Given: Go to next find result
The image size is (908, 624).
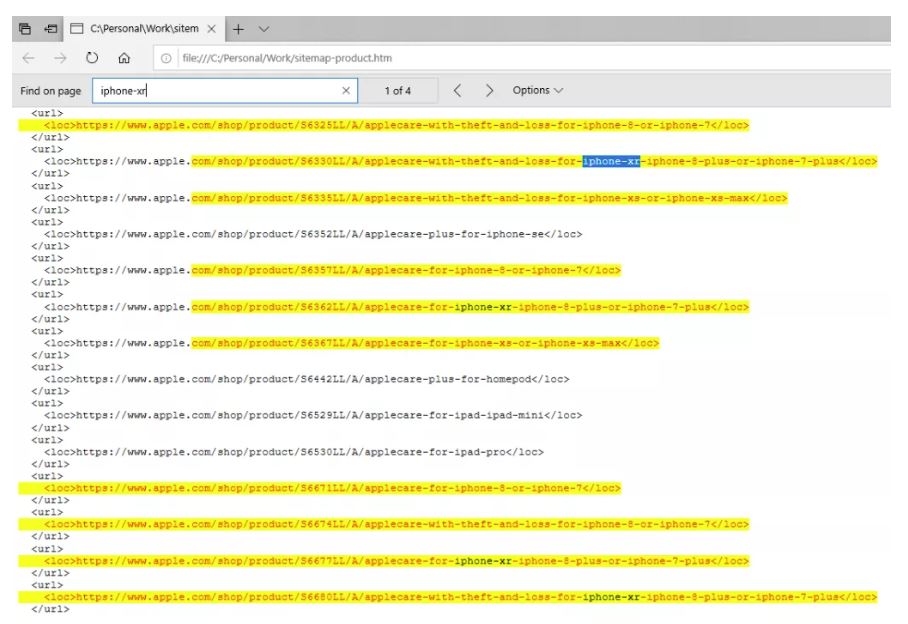Looking at the screenshot, I should [x=489, y=90].
